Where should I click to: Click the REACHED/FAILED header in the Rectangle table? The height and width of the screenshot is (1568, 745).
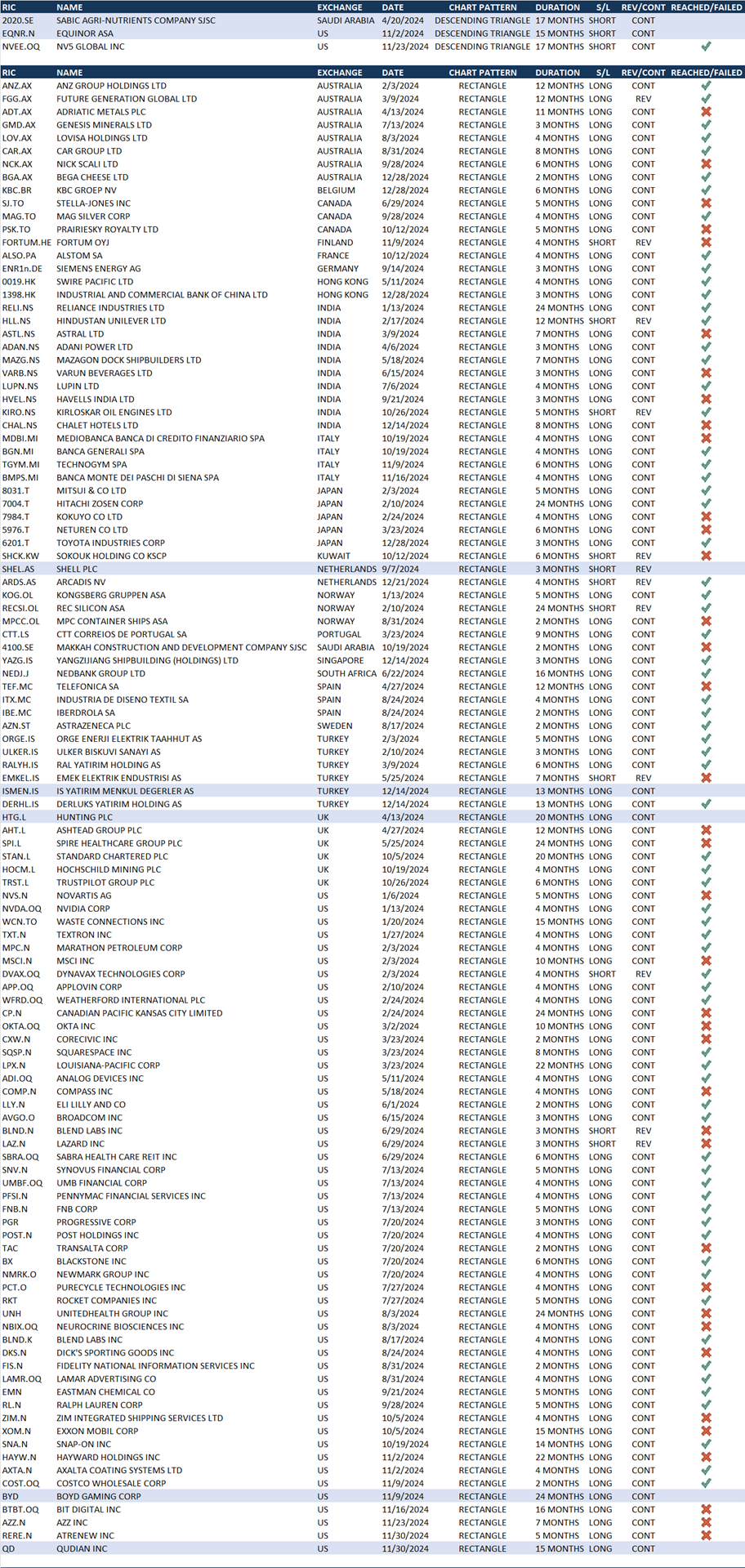pos(706,73)
